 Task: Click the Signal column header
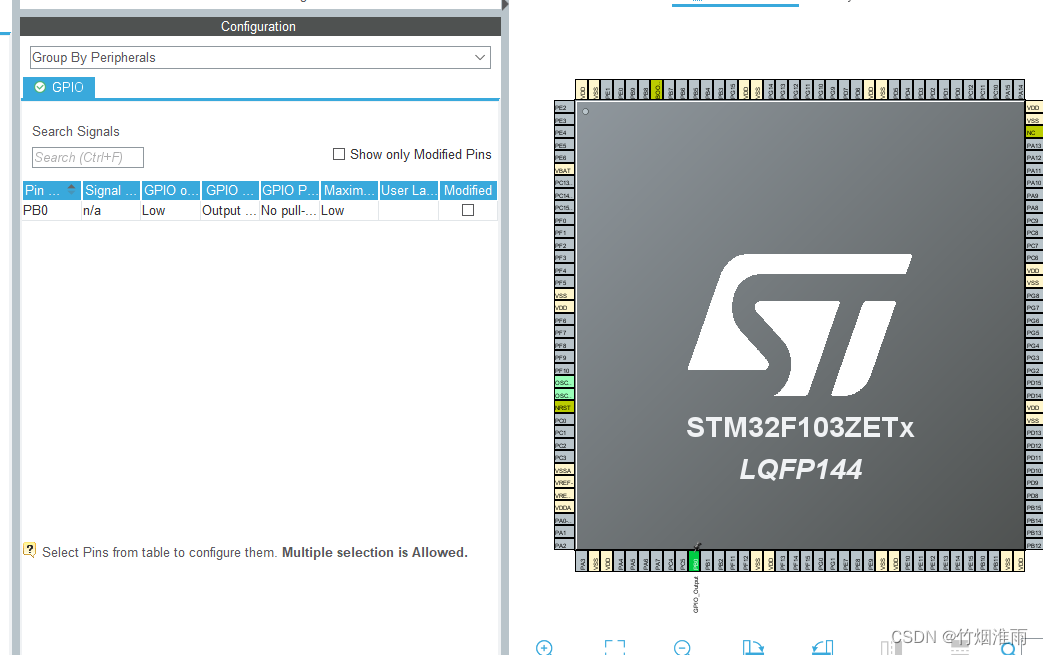(110, 190)
